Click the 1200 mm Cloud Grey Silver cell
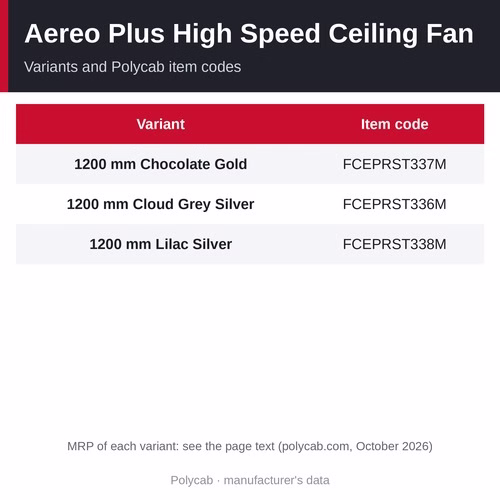This screenshot has height=500, width=500. tap(161, 204)
